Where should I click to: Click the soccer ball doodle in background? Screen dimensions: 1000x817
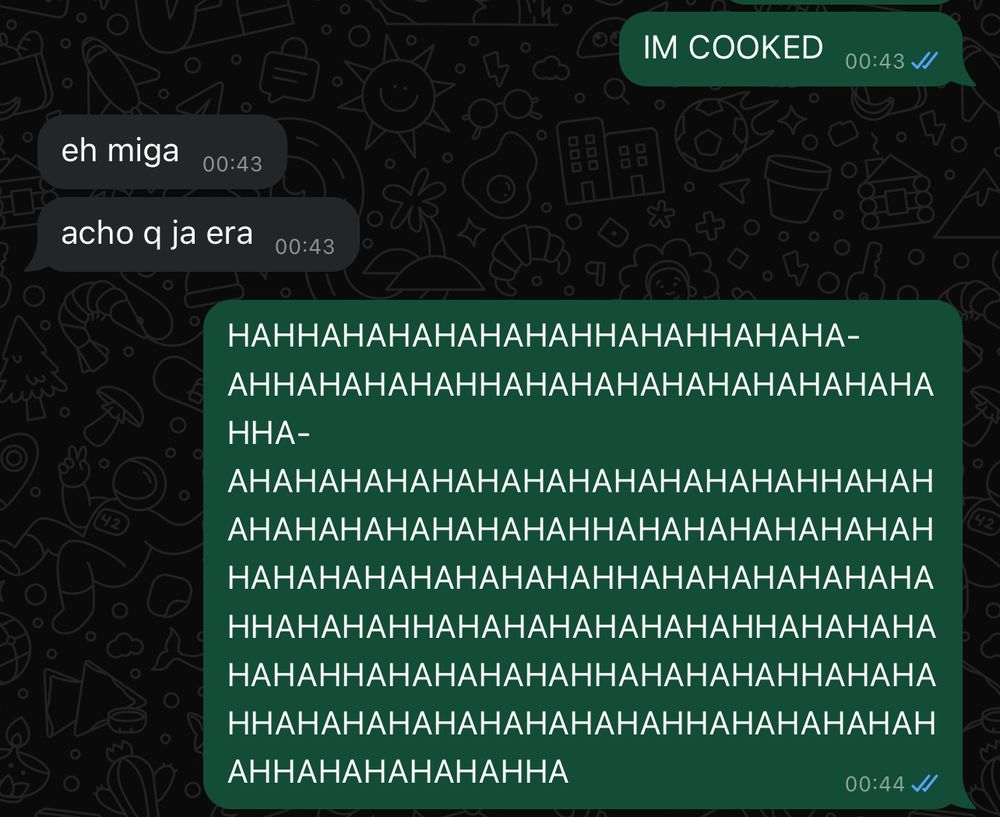tap(711, 136)
